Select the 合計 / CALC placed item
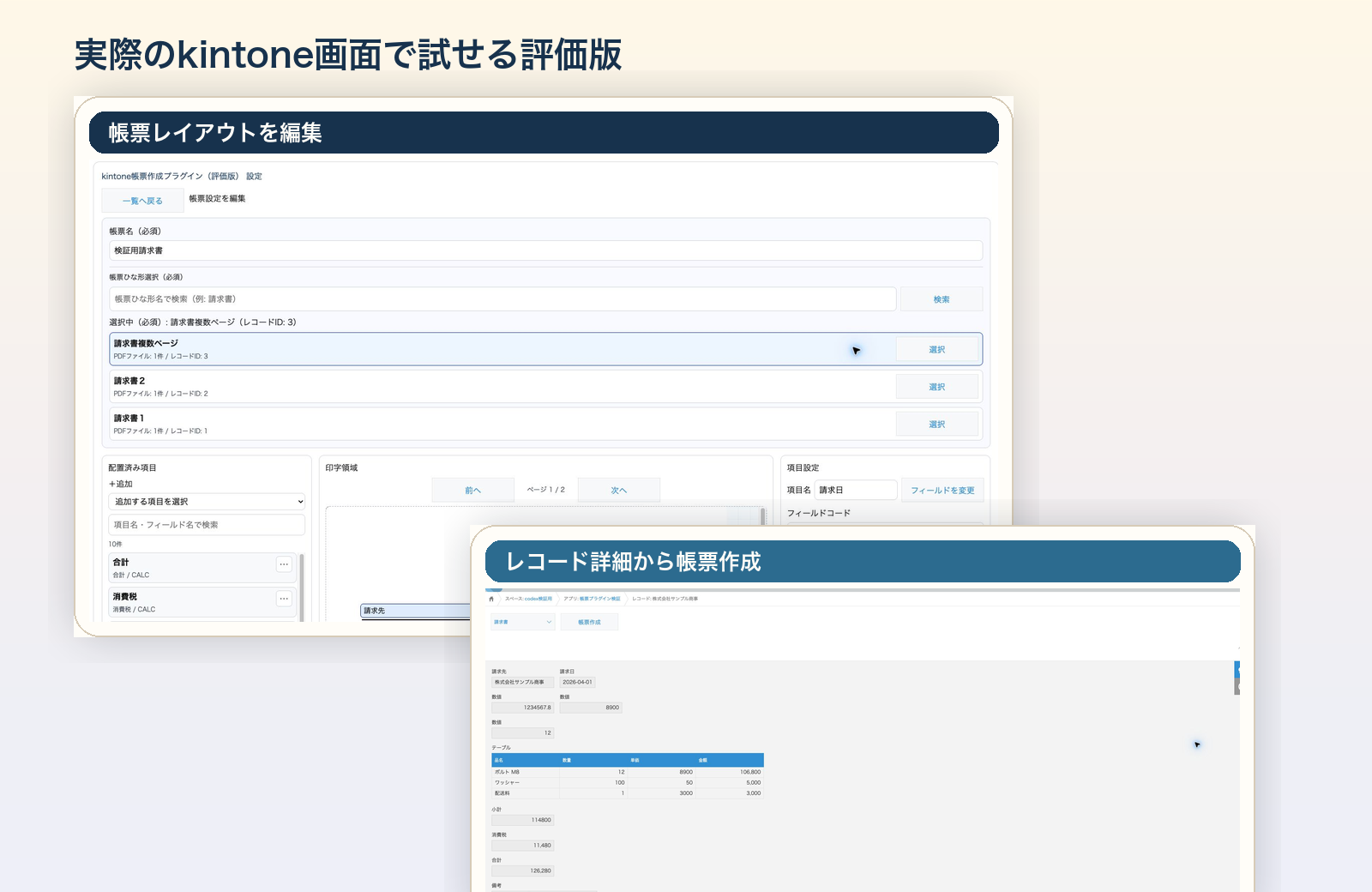Image resolution: width=1372 pixels, height=892 pixels. point(202,568)
